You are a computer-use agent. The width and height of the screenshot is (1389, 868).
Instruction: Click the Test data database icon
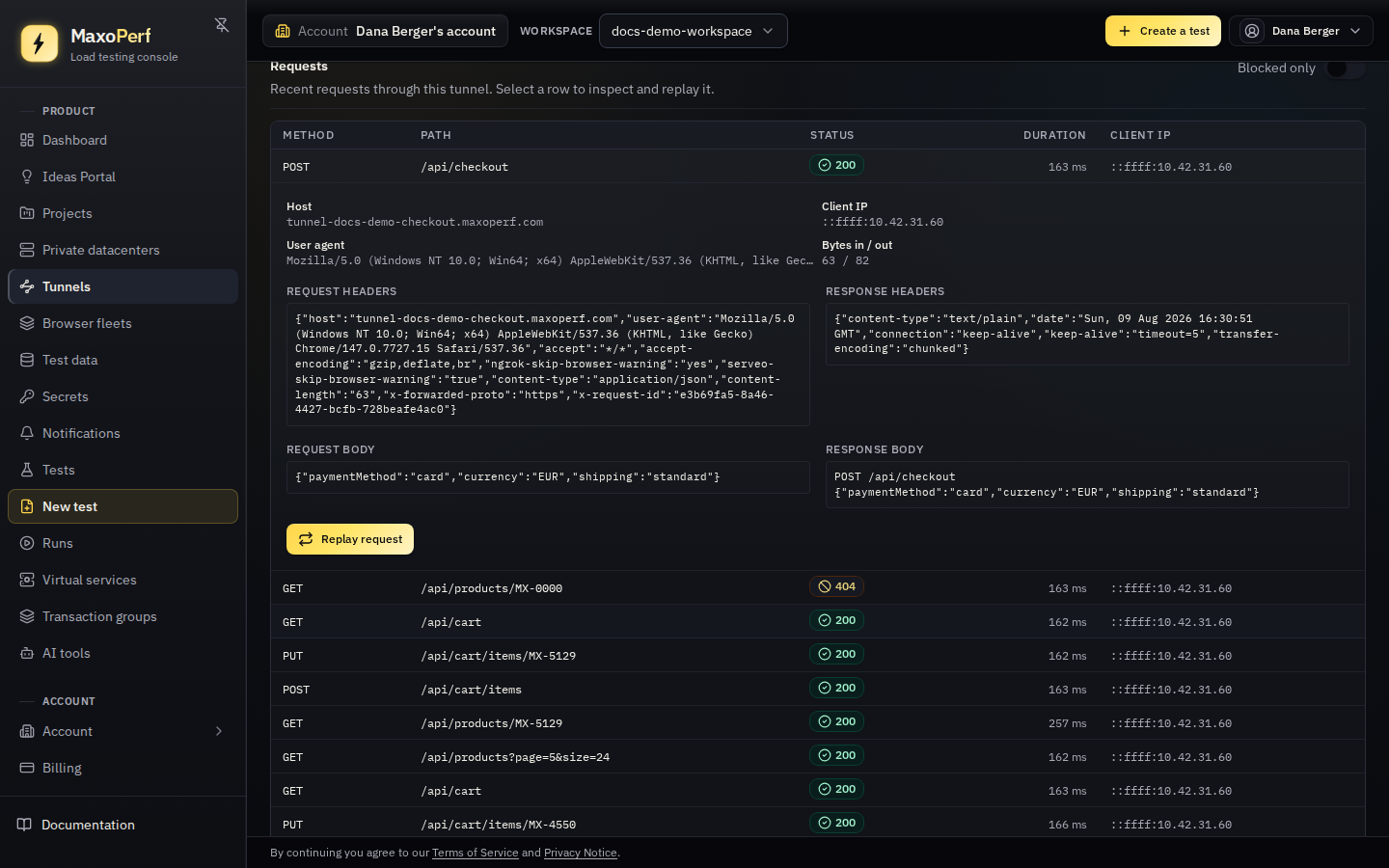(27, 360)
